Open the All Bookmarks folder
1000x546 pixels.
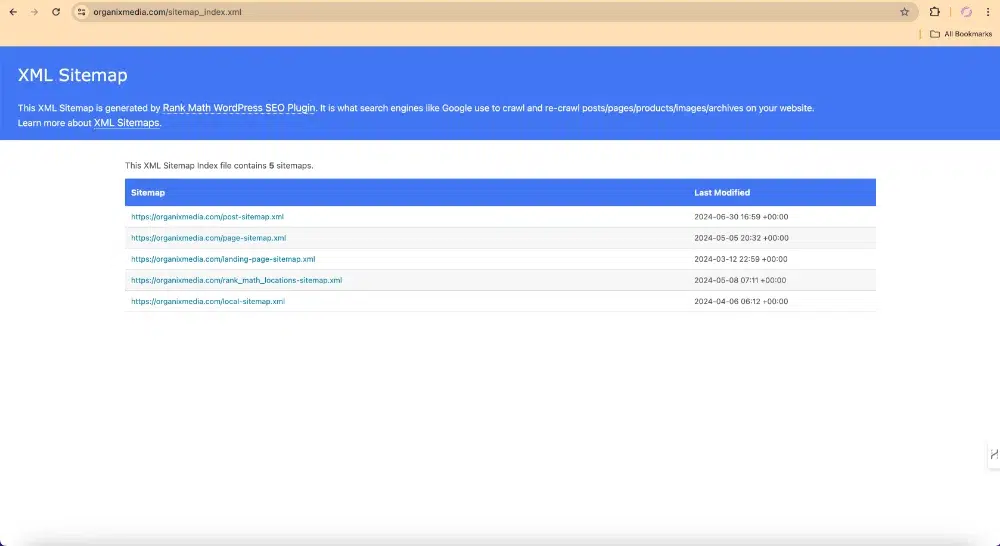[961, 34]
